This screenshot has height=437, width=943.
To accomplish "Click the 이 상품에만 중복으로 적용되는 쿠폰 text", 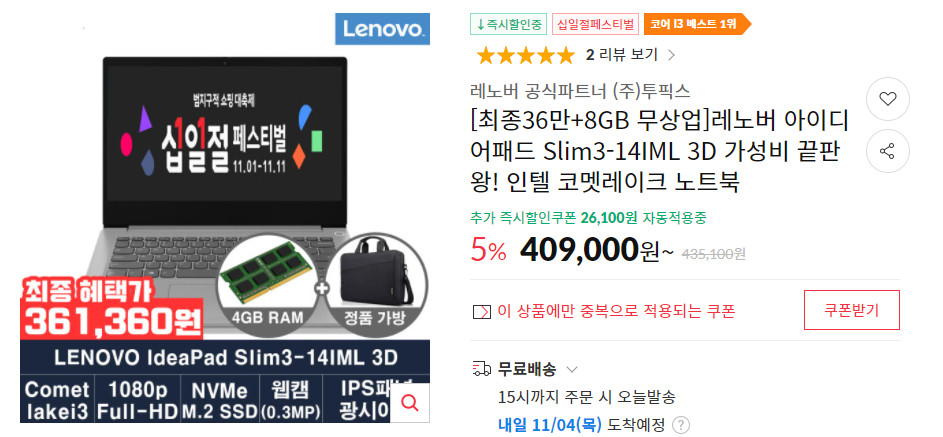I will [616, 311].
